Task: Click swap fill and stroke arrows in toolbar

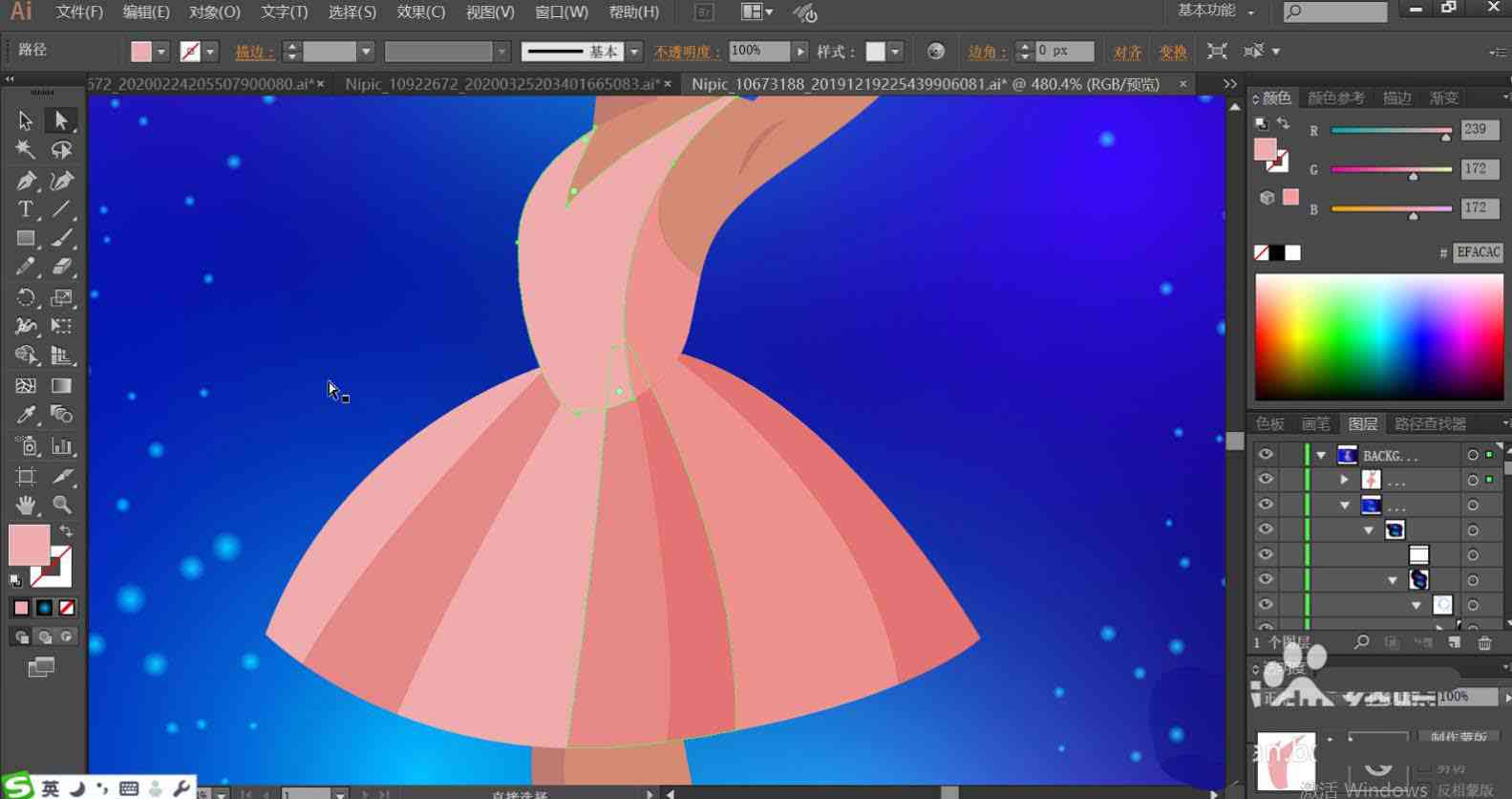Action: tap(66, 531)
